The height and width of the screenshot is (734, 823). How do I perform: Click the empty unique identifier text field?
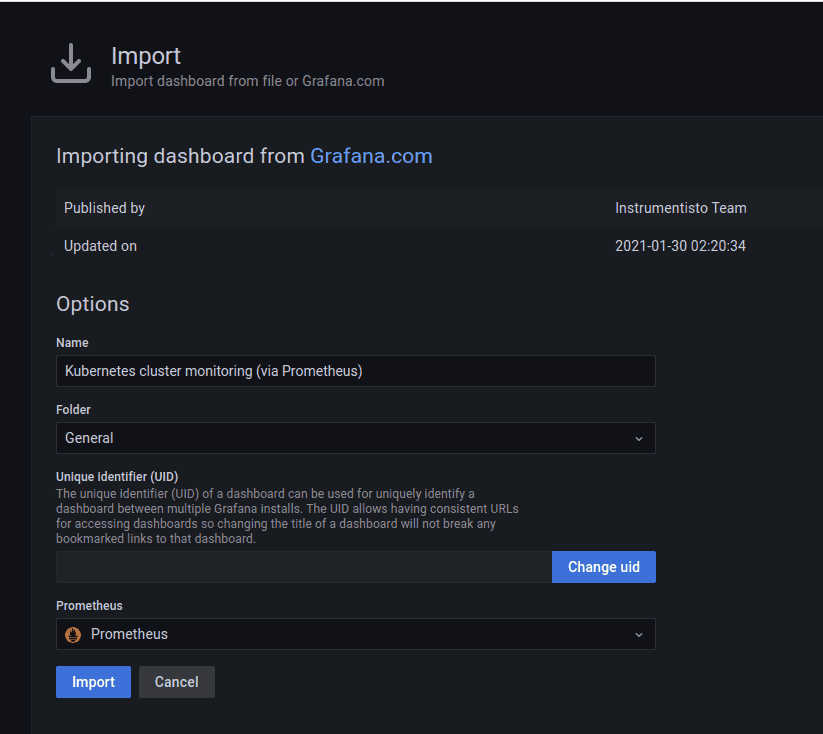[x=303, y=567]
